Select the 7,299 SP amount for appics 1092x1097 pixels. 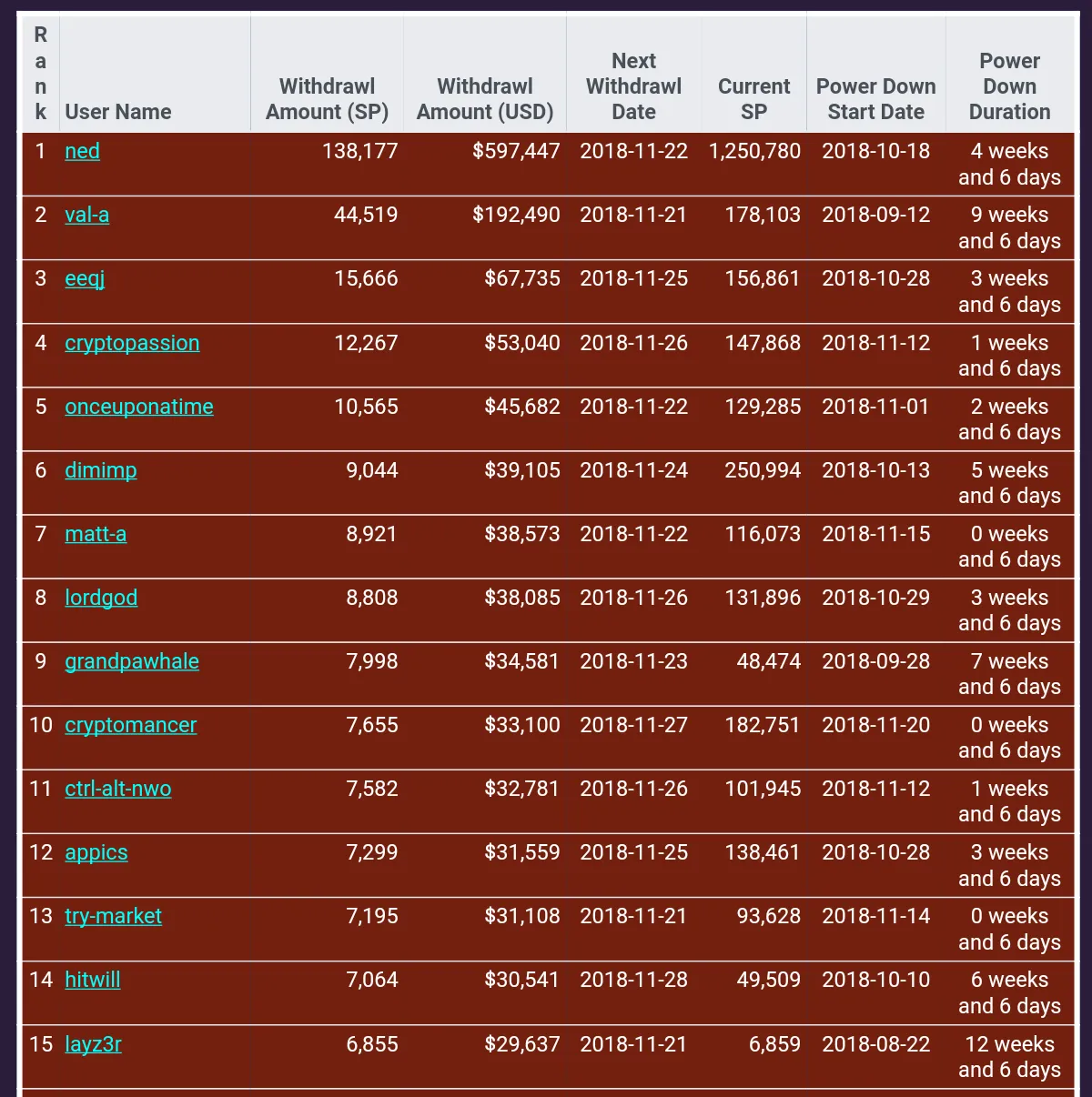tap(372, 853)
